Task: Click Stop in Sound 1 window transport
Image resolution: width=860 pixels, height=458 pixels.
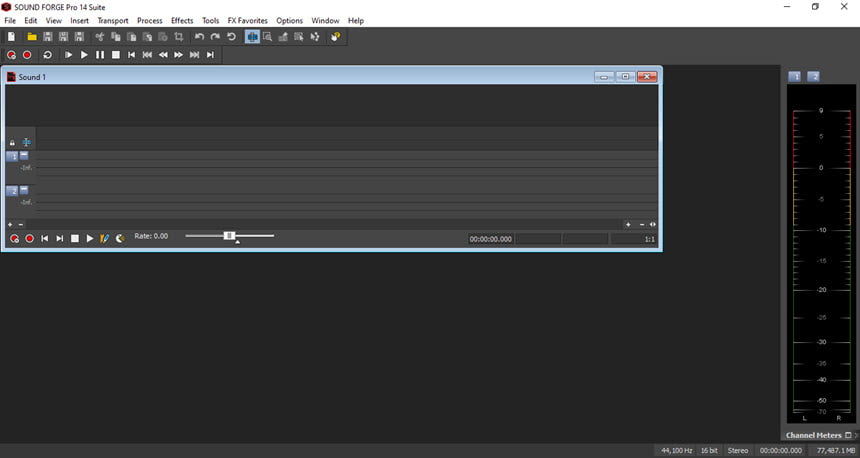Action: click(x=75, y=239)
